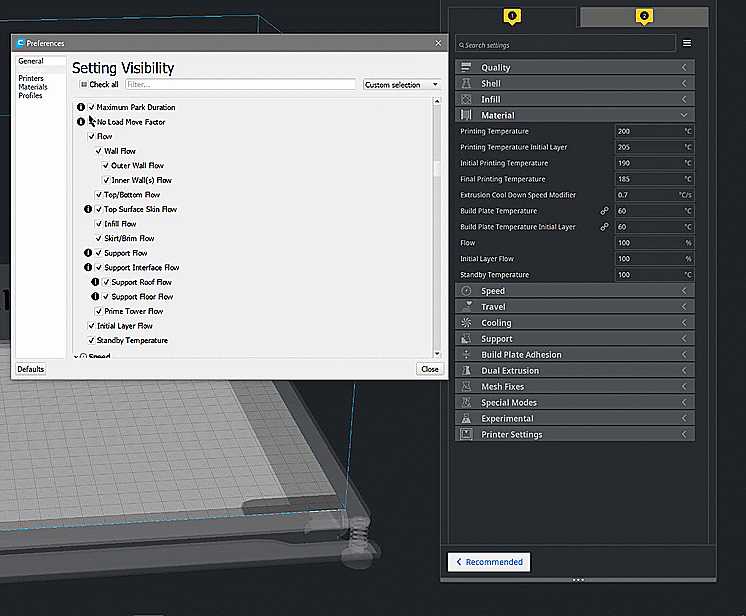Viewport: 746px width, 616px height.
Task: Click the Printer Settings icon
Action: [466, 434]
